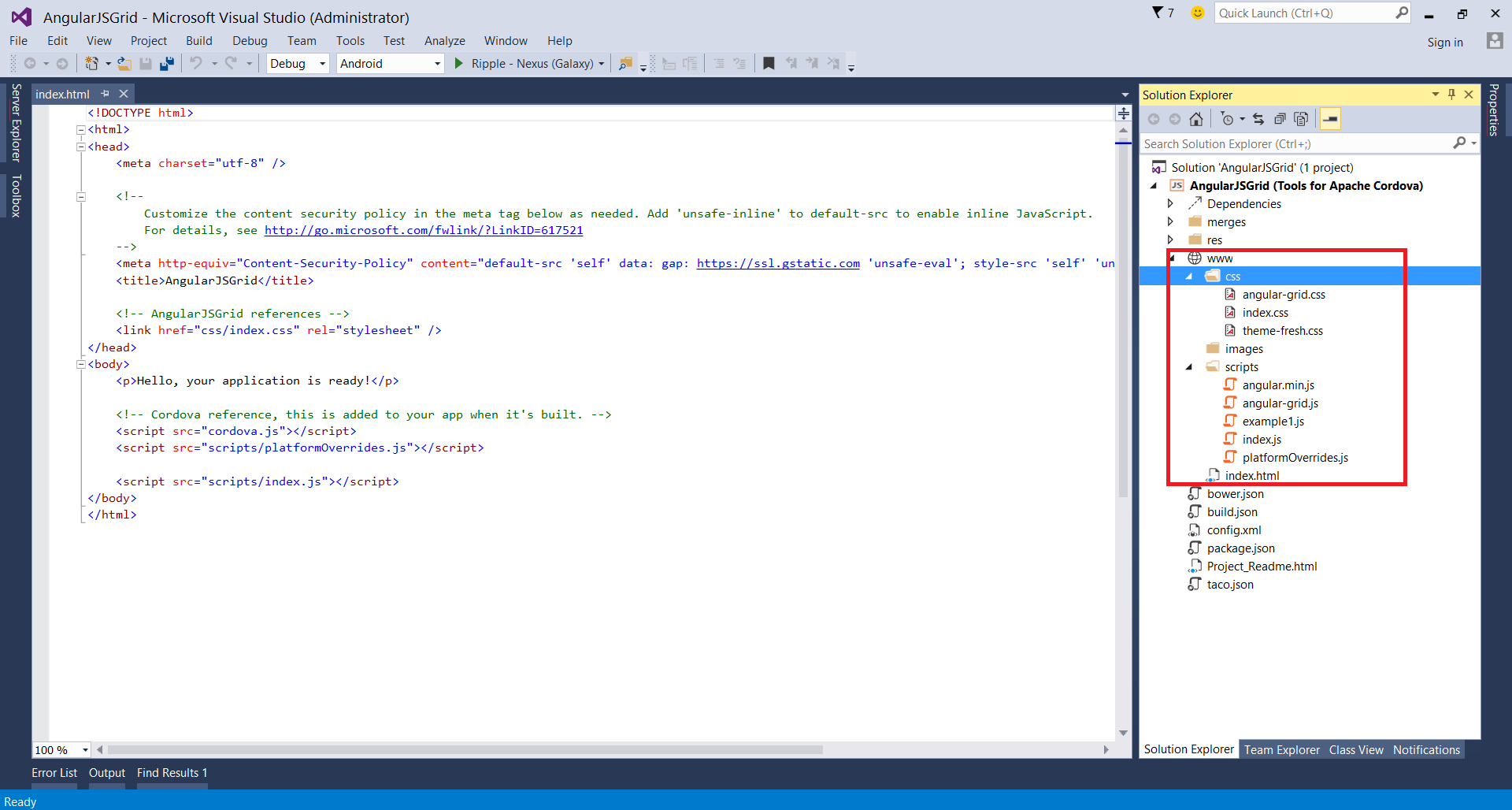Image resolution: width=1512 pixels, height=810 pixels.
Task: Click the Collapse All icon in Solution Explorer
Action: [1280, 119]
